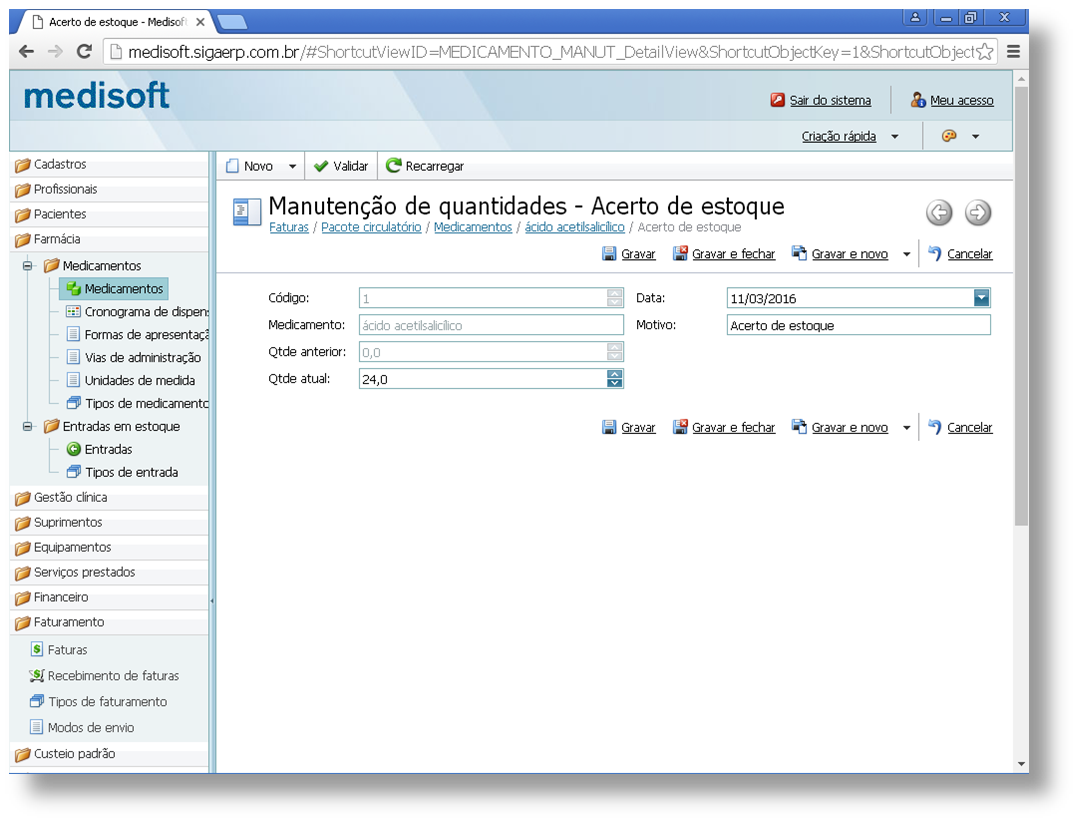The image size is (1078, 823).
Task: Reload the browser page
Action: click(x=84, y=52)
